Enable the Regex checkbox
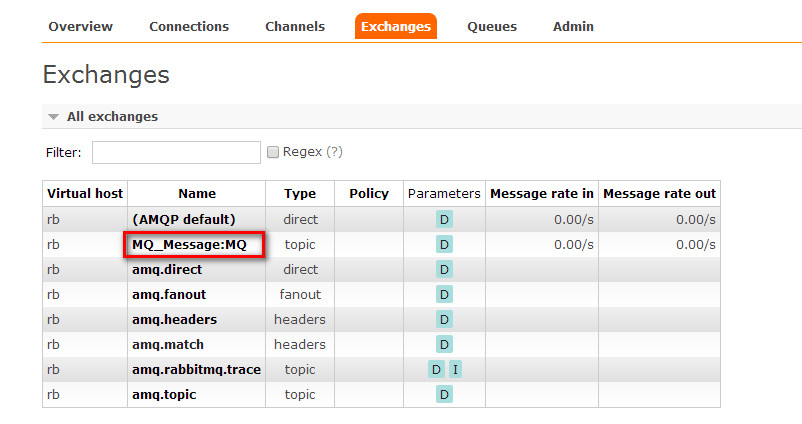This screenshot has height=424, width=802. pos(273,152)
